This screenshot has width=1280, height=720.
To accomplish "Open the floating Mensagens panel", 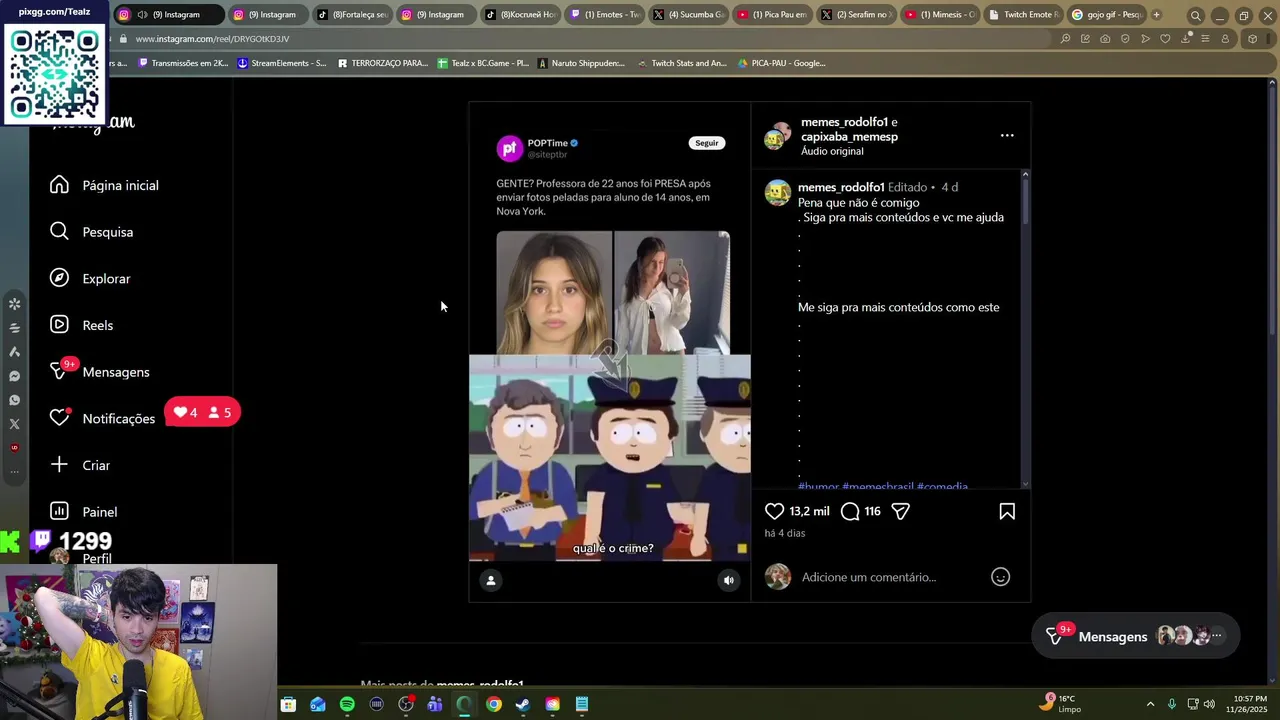I will tap(1135, 636).
